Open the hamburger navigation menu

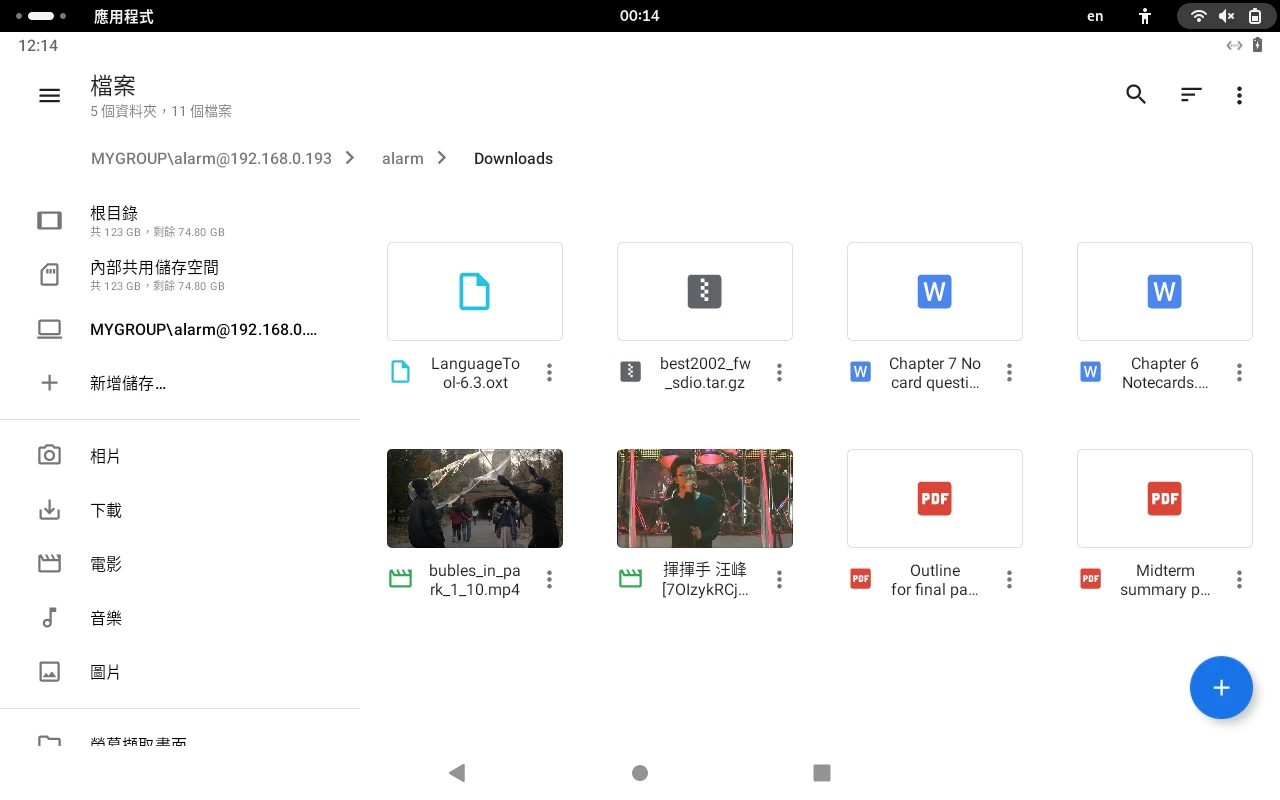tap(49, 95)
